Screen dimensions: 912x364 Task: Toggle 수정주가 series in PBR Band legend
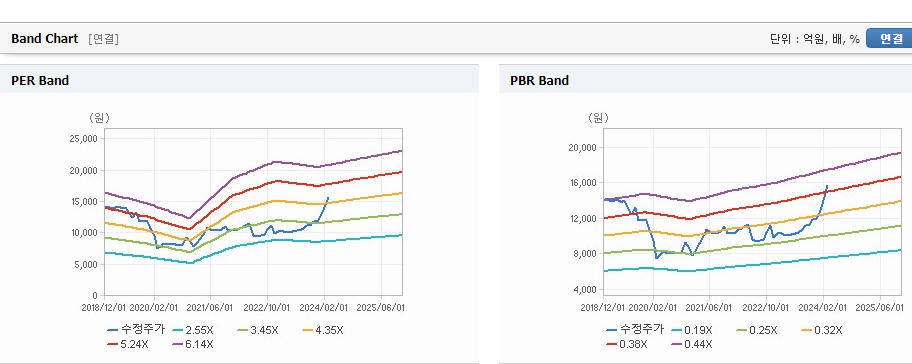tap(635, 330)
